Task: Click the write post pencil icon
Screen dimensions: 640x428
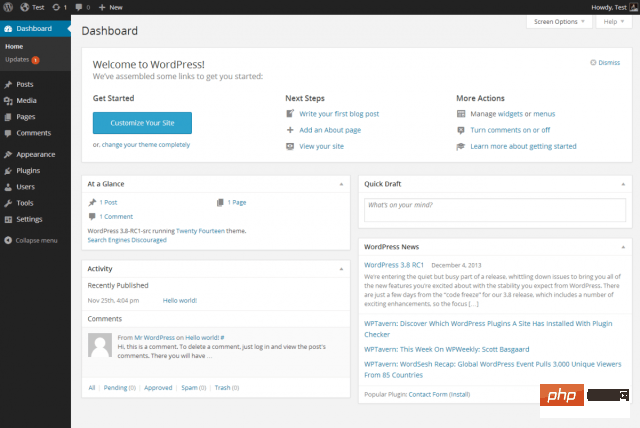Action: point(290,113)
